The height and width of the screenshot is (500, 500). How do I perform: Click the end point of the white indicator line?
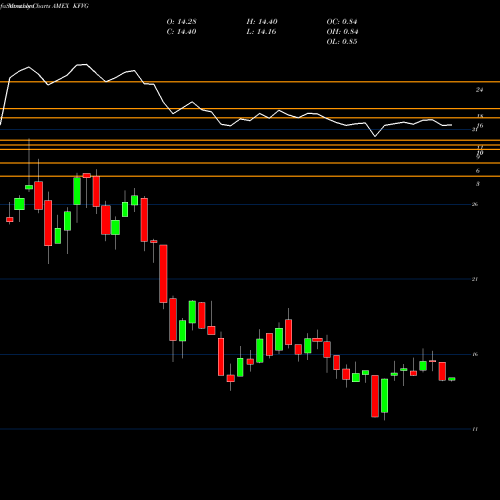[452, 125]
